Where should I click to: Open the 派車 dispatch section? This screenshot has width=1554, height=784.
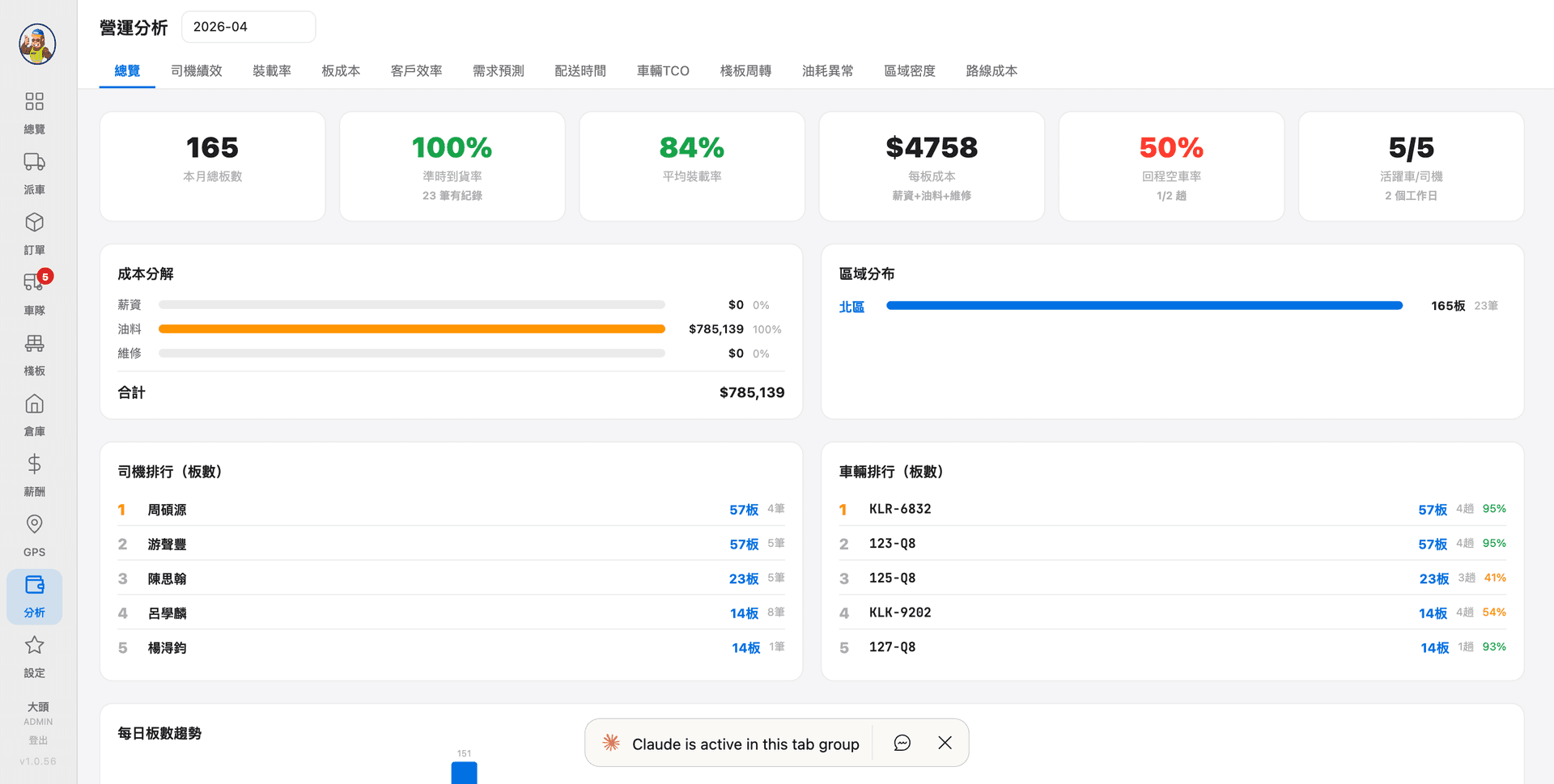pyautogui.click(x=35, y=172)
